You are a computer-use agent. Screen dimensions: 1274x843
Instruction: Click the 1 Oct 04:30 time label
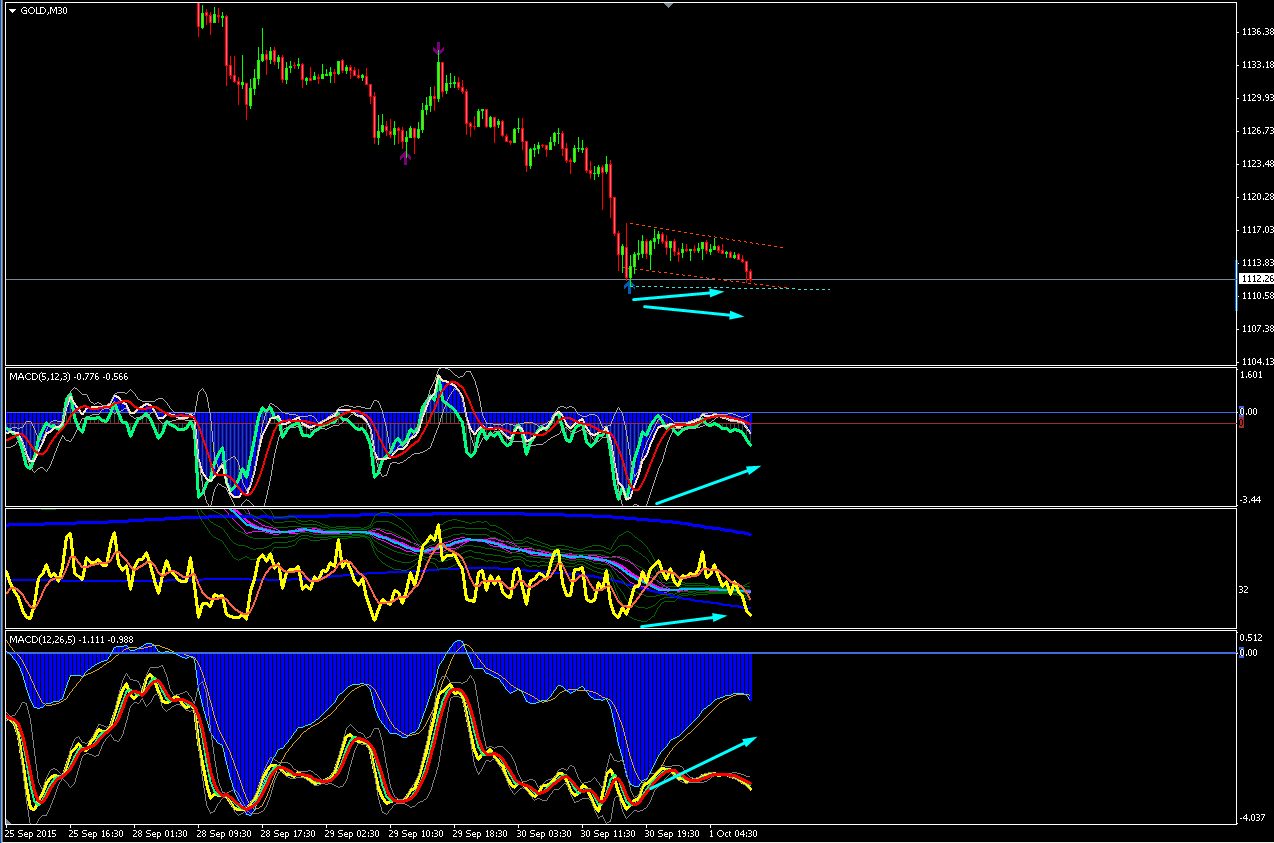tap(733, 832)
